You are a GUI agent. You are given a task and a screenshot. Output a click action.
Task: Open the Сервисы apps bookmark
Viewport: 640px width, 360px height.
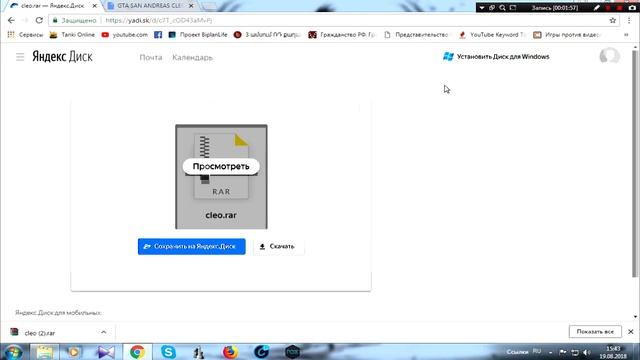pos(25,35)
